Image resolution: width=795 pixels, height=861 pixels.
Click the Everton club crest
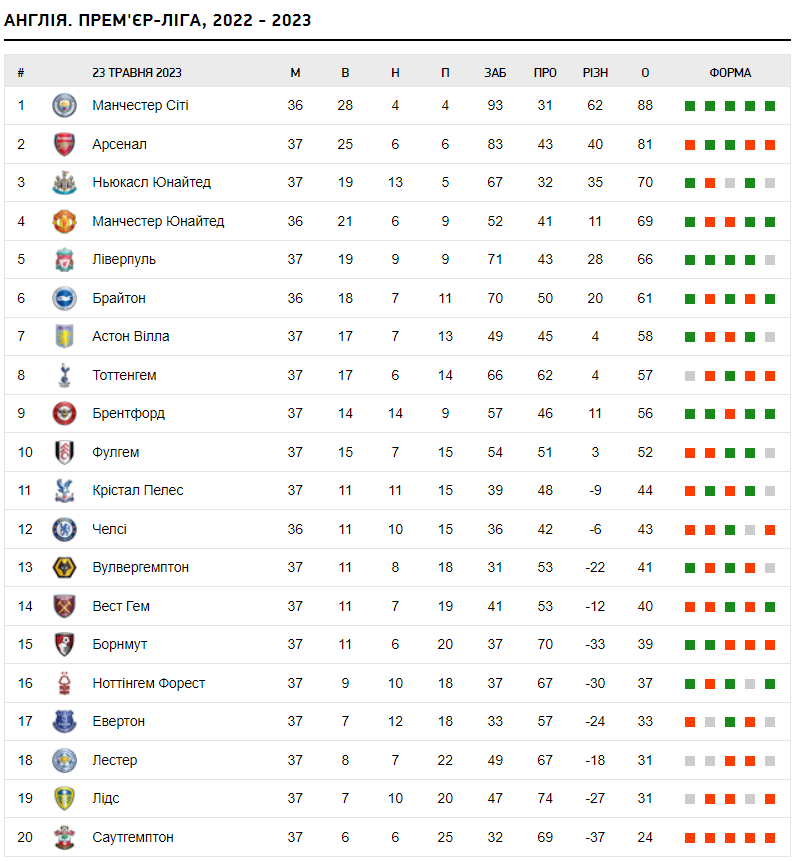[64, 721]
